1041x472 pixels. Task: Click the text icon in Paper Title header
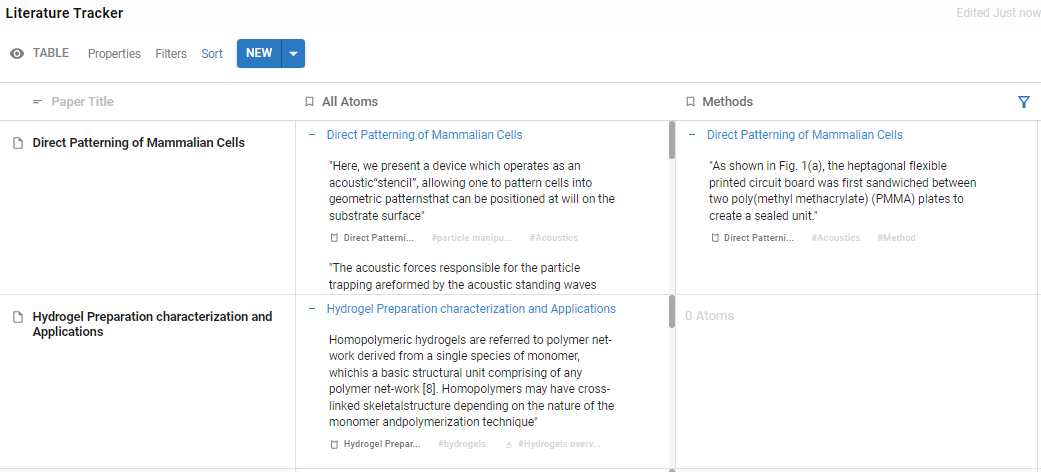(x=38, y=102)
